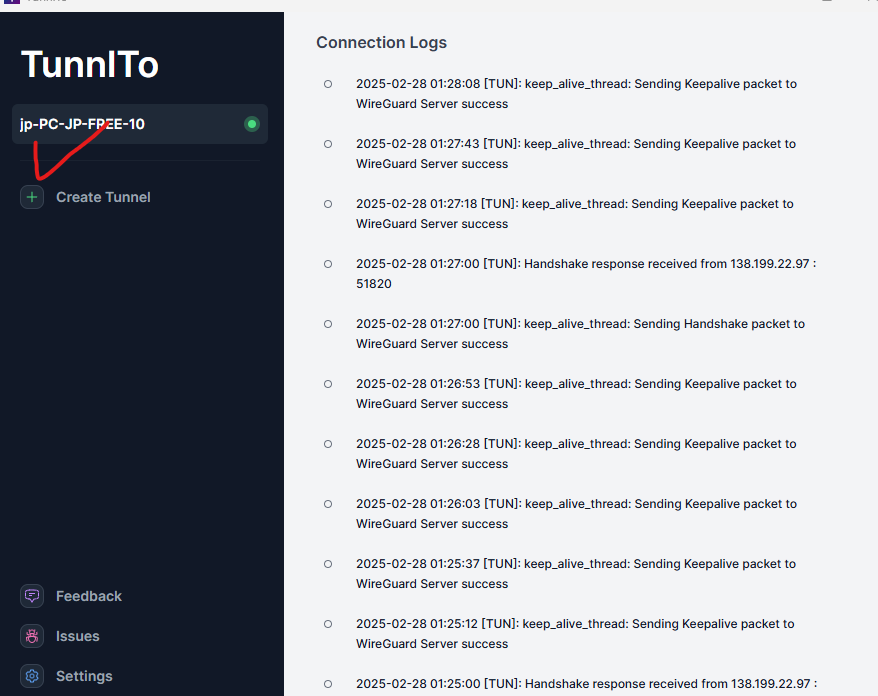This screenshot has width=878, height=696.
Task: Click the green connection status dot
Action: click(x=252, y=124)
